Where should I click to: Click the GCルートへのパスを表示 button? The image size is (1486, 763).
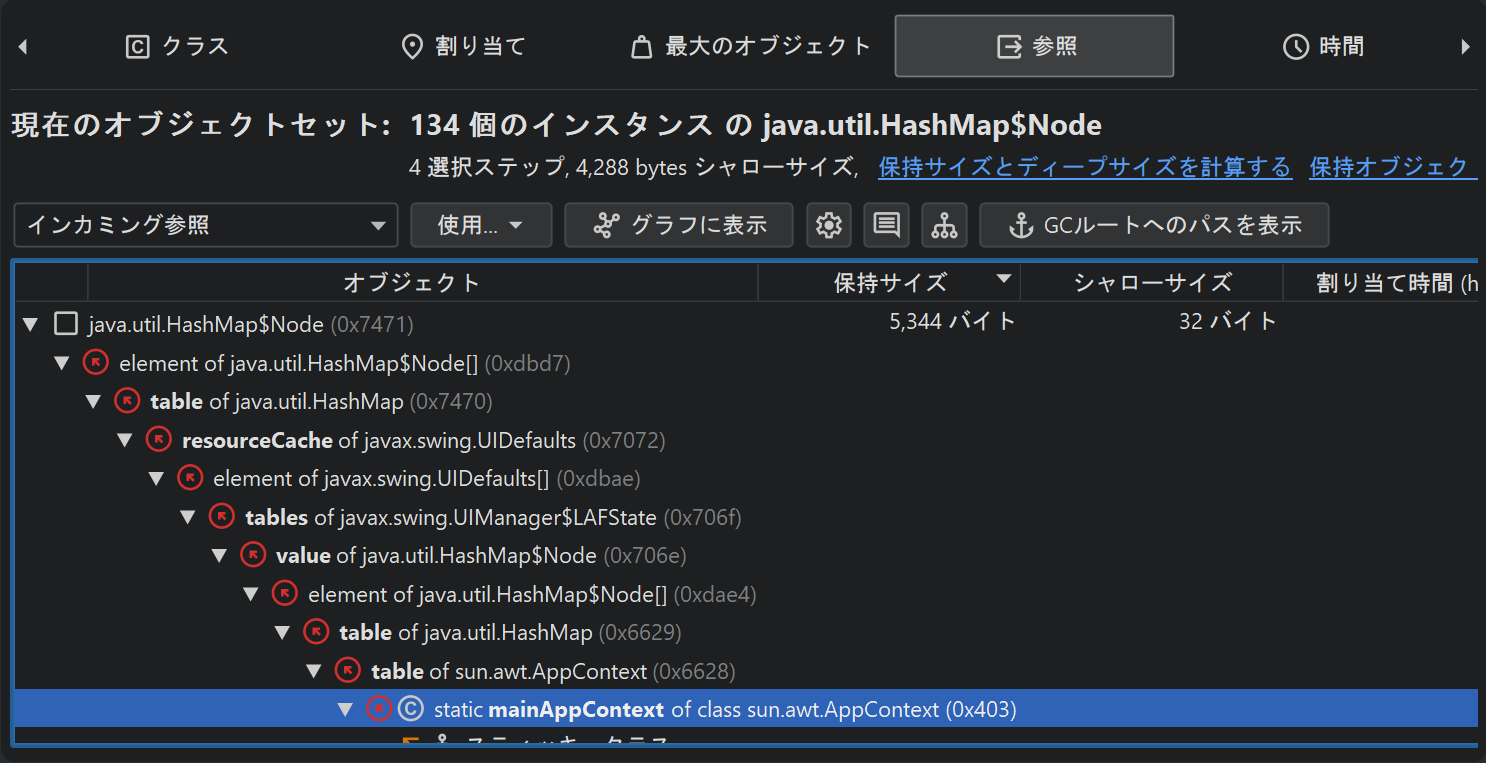[x=1154, y=225]
